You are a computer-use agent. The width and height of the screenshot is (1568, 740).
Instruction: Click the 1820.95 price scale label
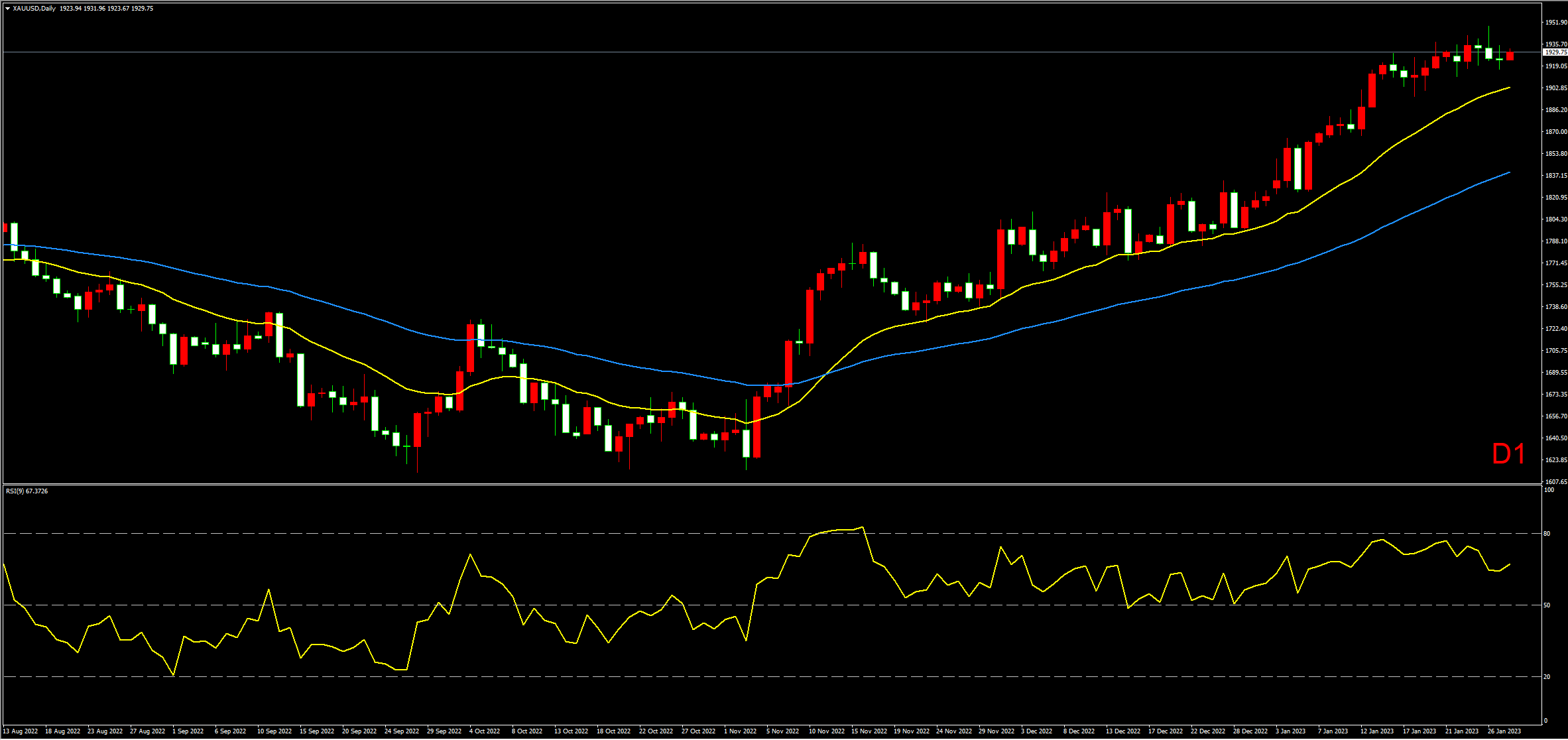point(1556,198)
